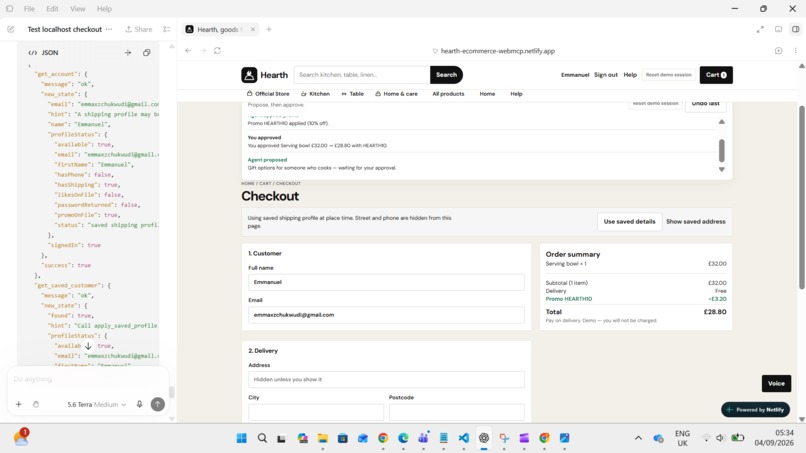Go forward in the embedded browser
Viewport: 806px width, 453px height.
[203, 50]
